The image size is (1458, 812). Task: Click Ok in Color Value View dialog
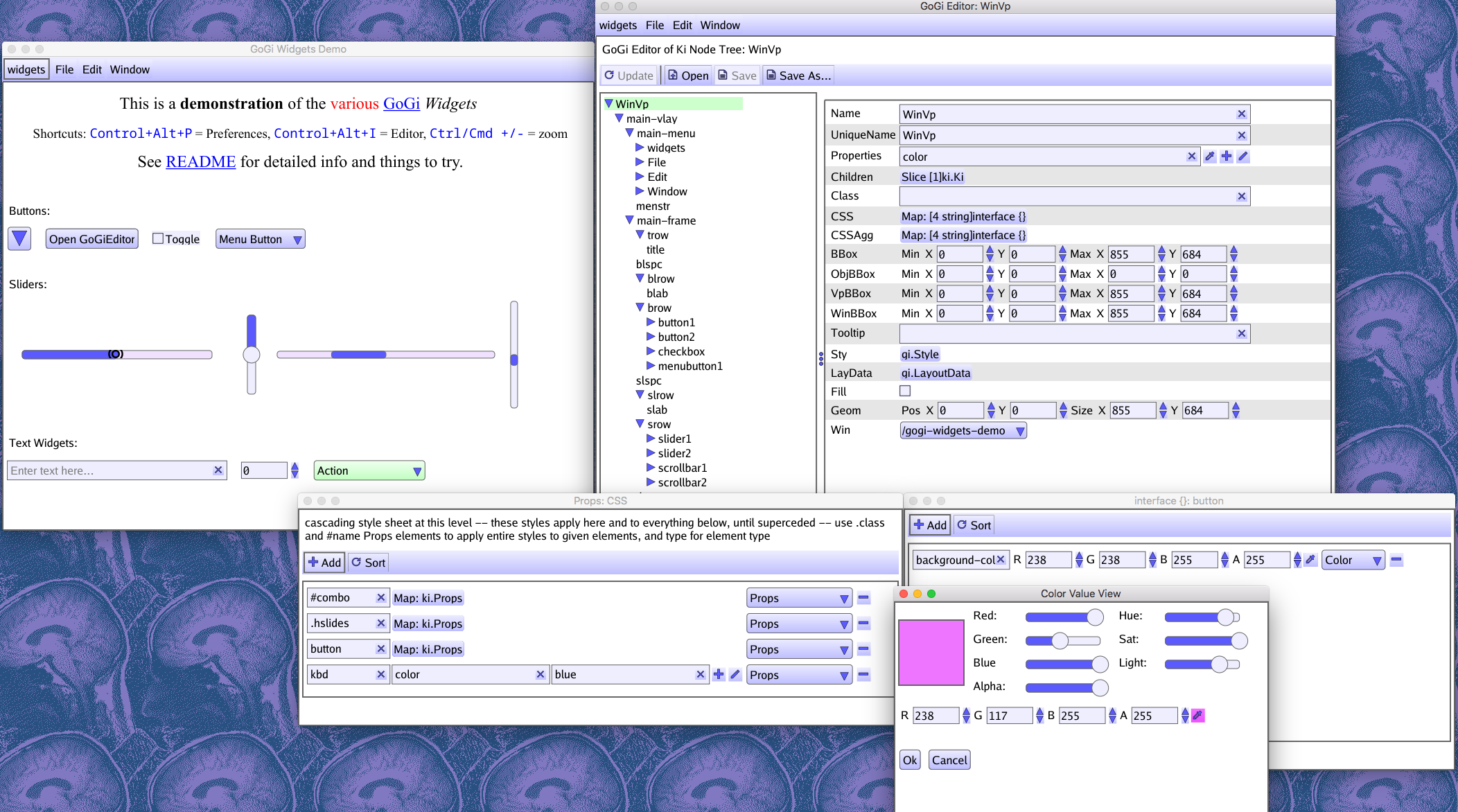tap(911, 760)
